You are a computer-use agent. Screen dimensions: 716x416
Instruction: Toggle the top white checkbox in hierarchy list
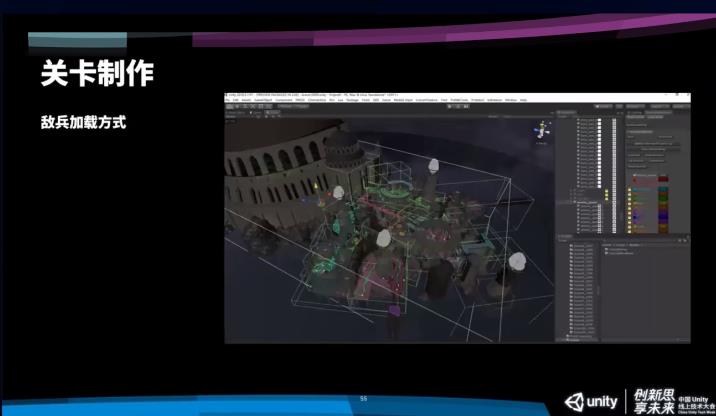[599, 121]
